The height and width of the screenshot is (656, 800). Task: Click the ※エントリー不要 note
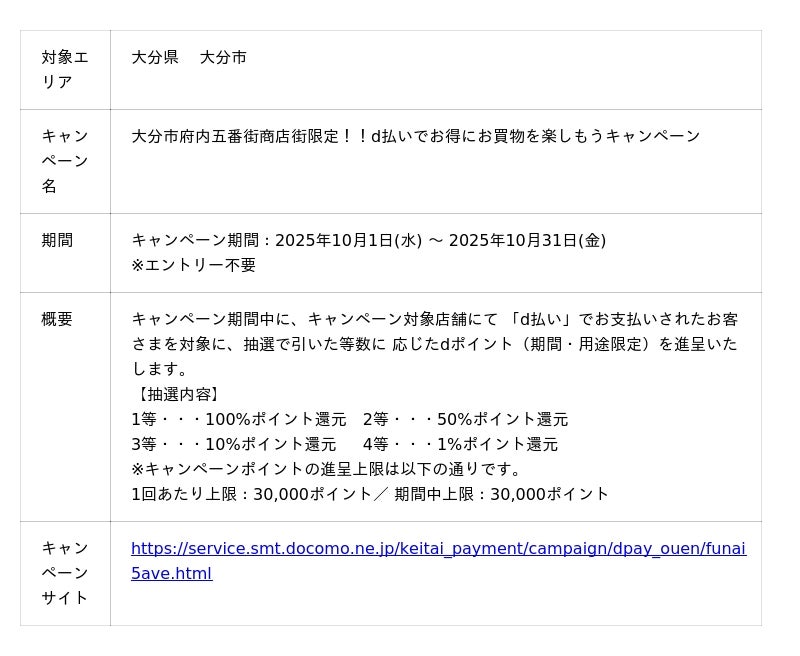click(x=193, y=265)
